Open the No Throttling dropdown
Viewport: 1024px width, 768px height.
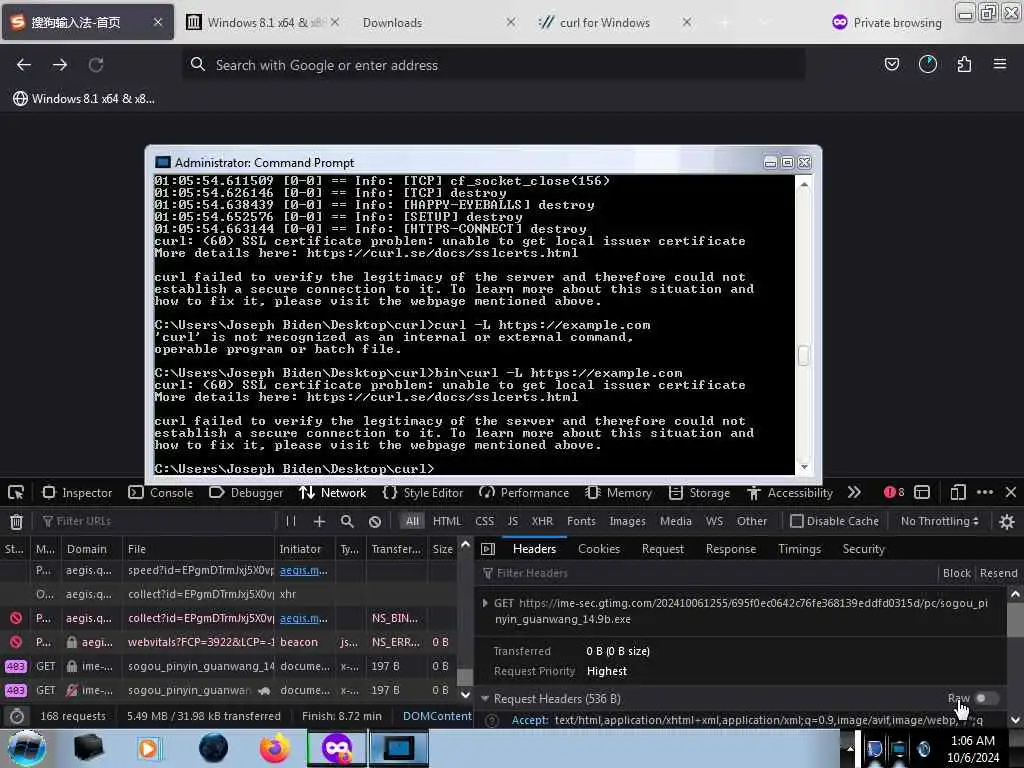(x=939, y=521)
